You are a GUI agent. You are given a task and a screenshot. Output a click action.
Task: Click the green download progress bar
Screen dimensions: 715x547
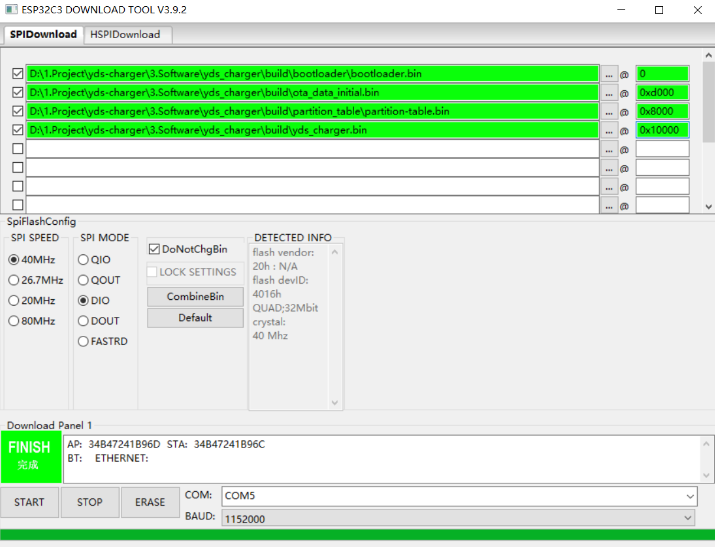(x=358, y=535)
